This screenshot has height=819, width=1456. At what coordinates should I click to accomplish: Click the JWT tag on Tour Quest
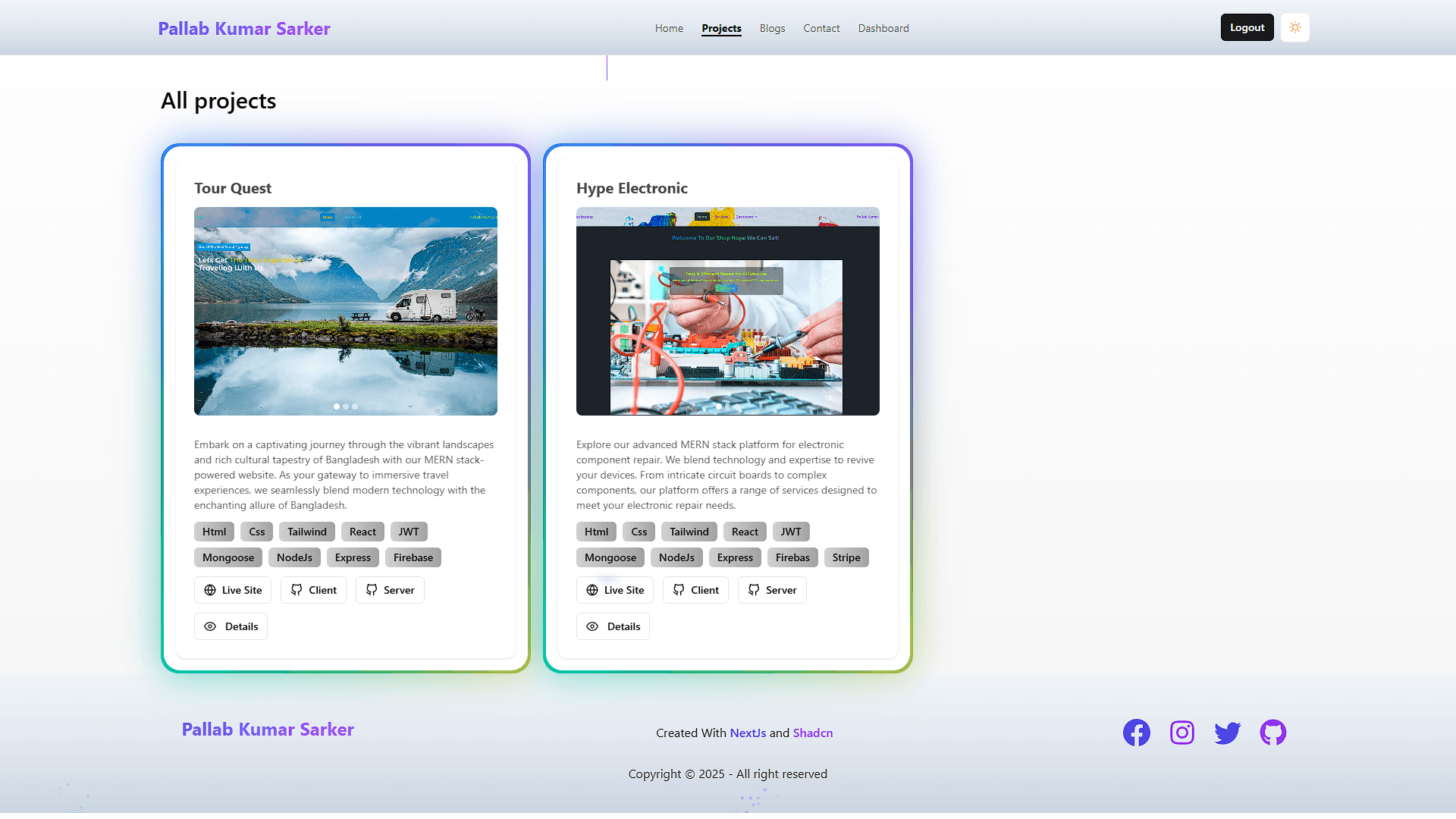409,532
